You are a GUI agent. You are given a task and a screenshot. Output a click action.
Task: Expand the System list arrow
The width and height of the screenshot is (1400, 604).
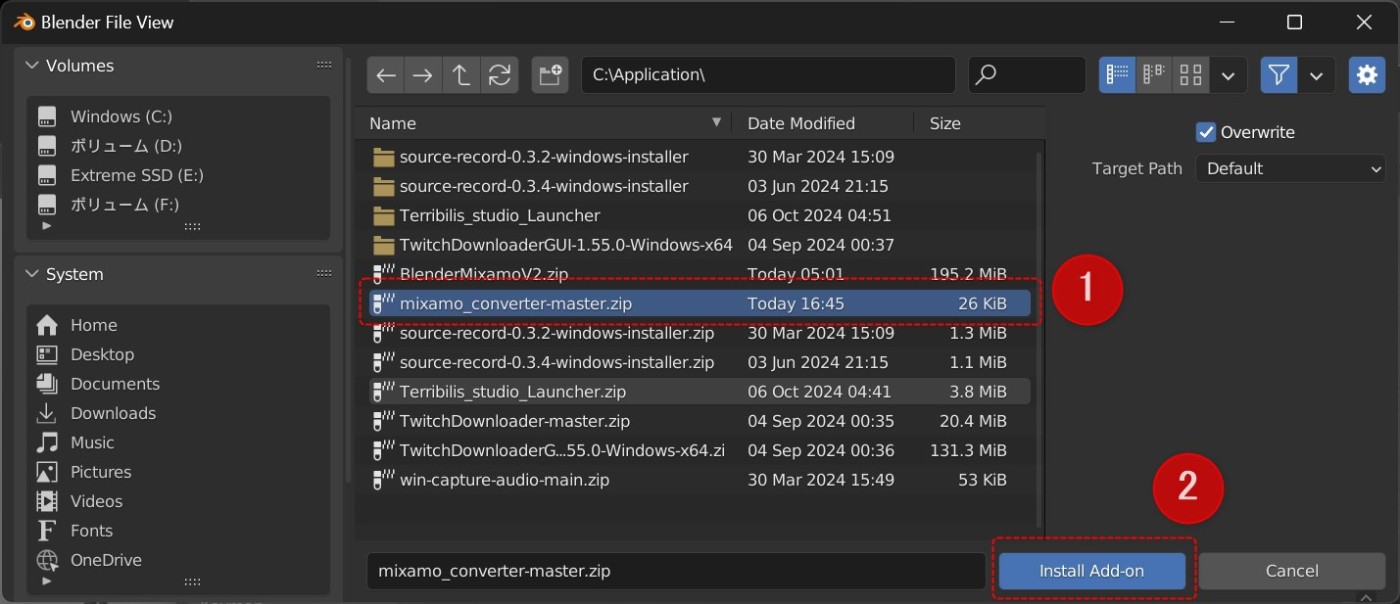point(46,580)
